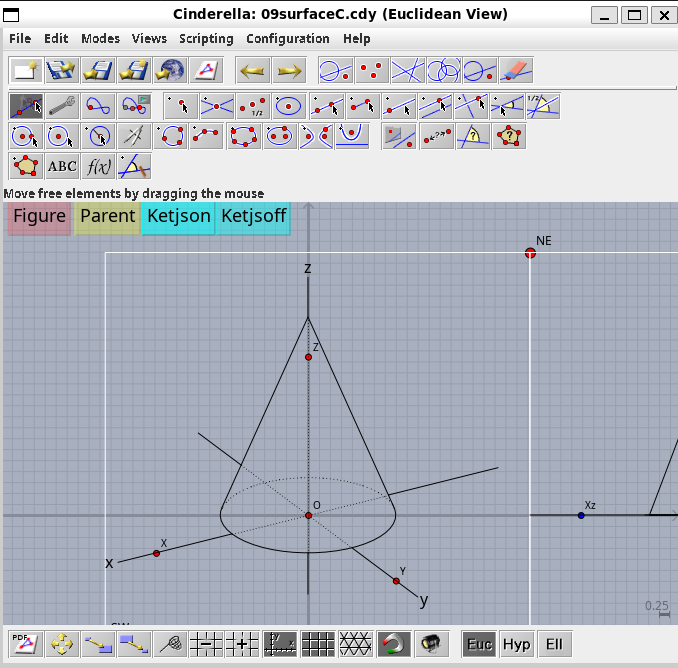The width and height of the screenshot is (678, 668).
Task: Switch to Hyp hyperbolic geometry
Action: coord(516,644)
